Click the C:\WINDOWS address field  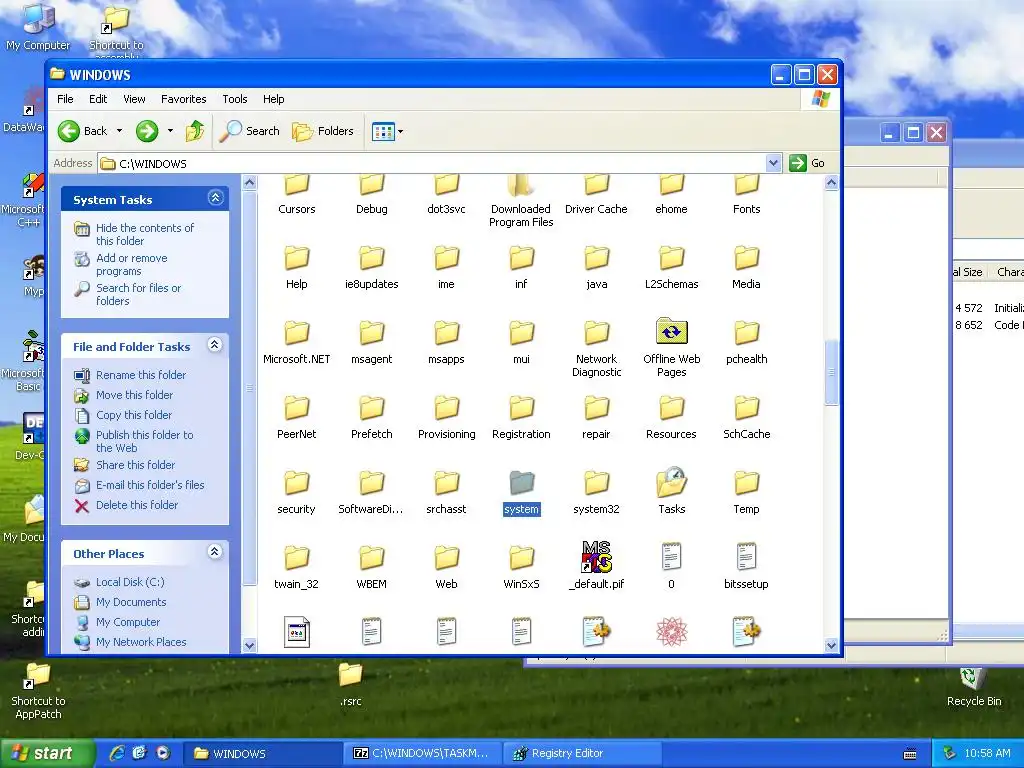(x=432, y=163)
